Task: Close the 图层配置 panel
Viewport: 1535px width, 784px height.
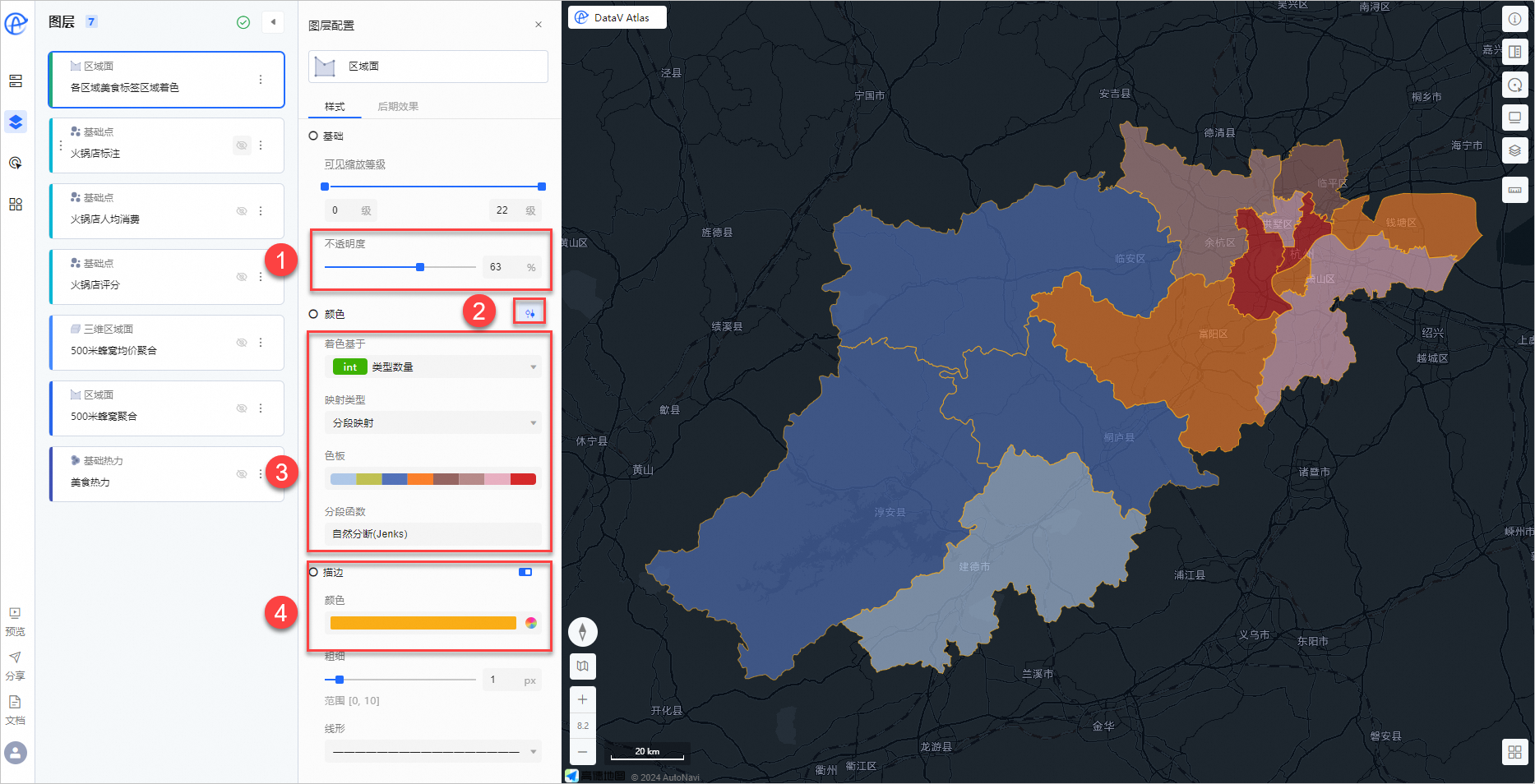Action: click(539, 25)
